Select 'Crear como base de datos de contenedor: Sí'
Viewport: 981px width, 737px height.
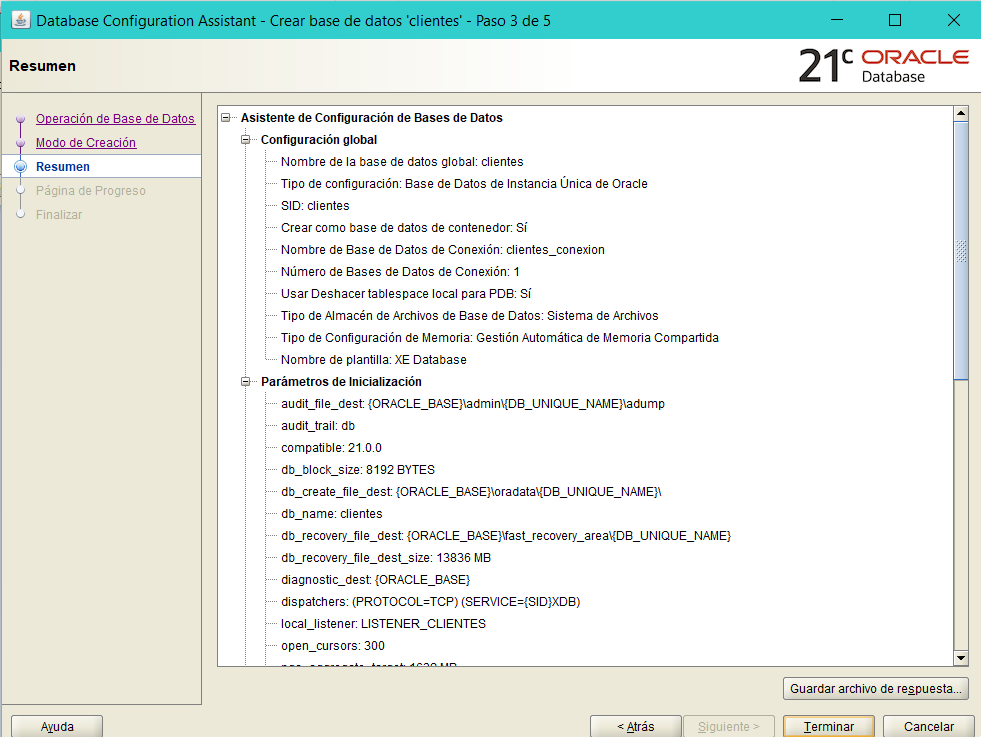404,228
